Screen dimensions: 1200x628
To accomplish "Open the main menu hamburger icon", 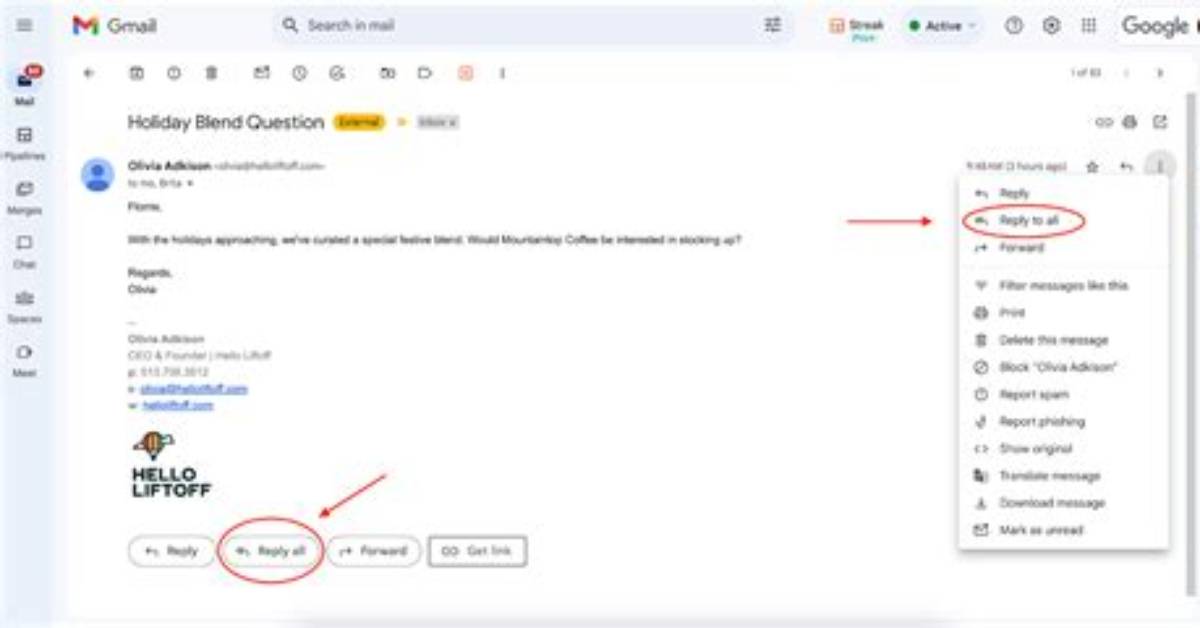I will coord(24,26).
